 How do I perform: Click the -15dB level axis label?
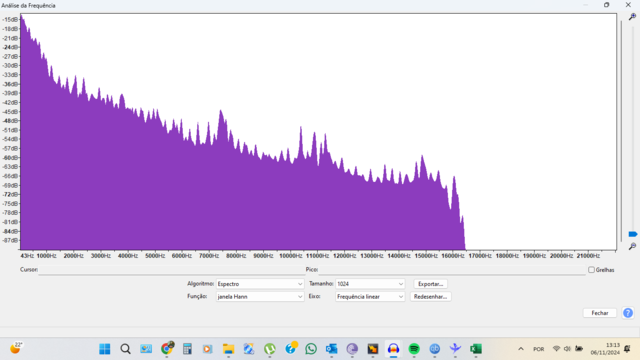pyautogui.click(x=11, y=20)
